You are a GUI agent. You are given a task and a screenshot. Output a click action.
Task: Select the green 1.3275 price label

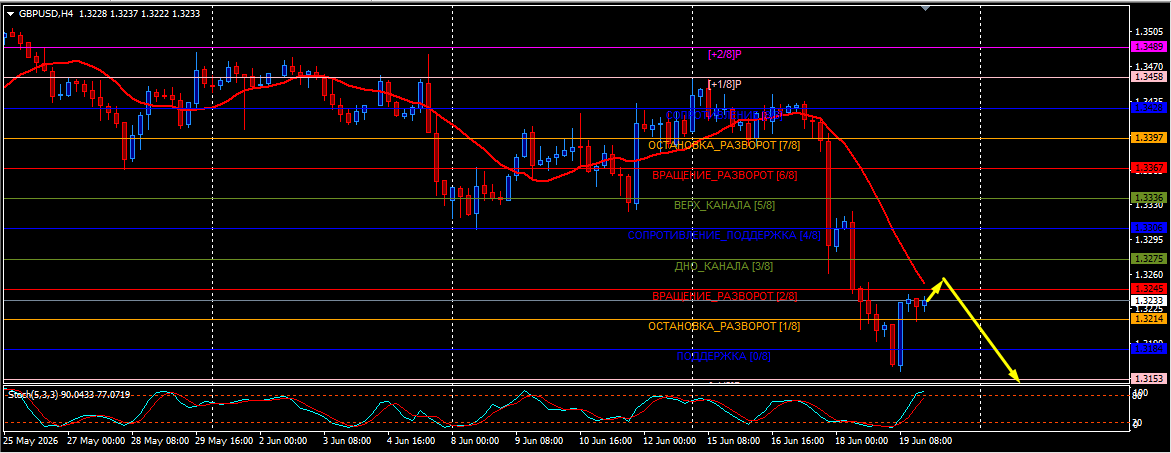[x=1147, y=259]
